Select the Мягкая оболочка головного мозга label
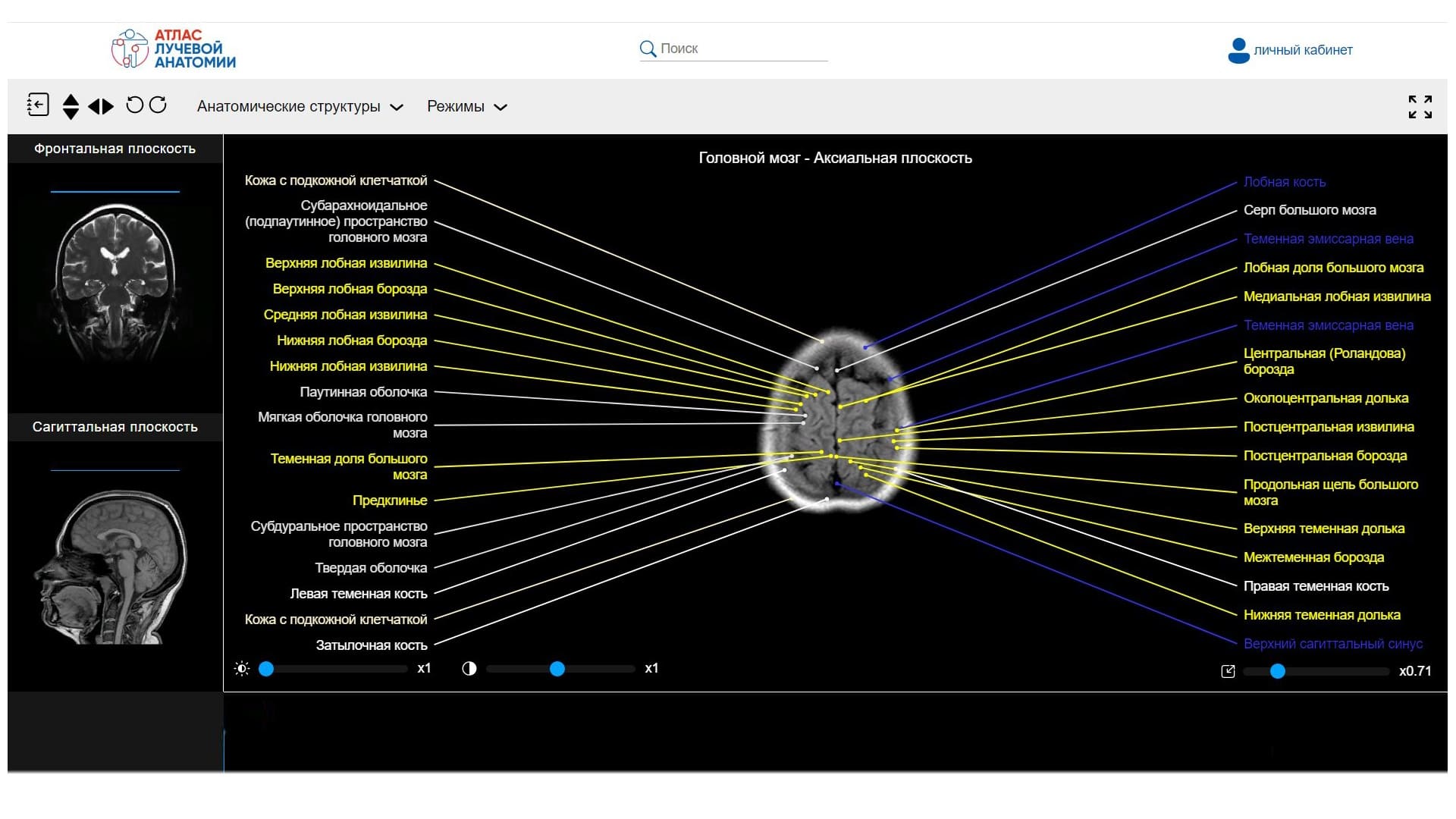 pyautogui.click(x=342, y=425)
